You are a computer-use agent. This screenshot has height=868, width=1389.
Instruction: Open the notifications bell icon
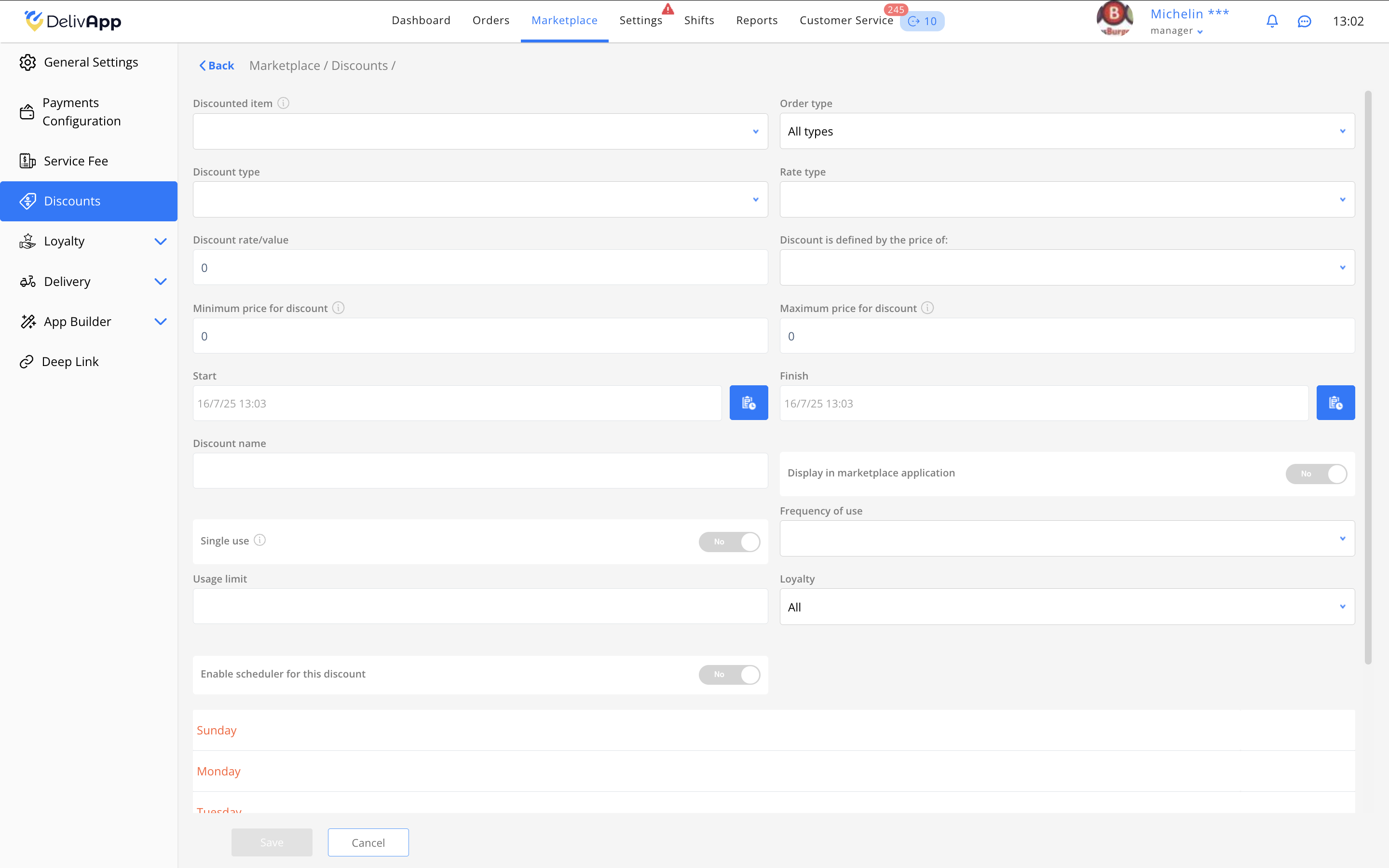pos(1272,21)
